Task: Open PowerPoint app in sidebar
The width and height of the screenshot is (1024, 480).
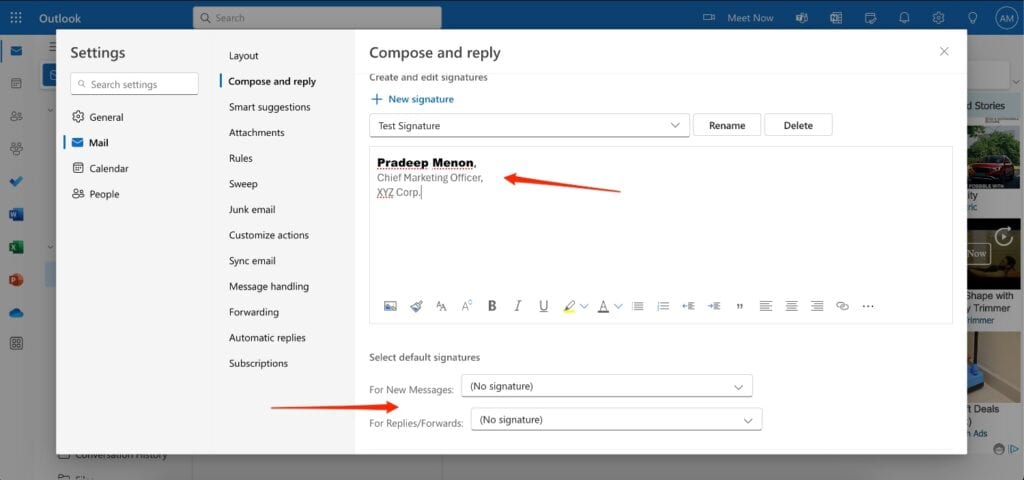Action: tap(16, 280)
